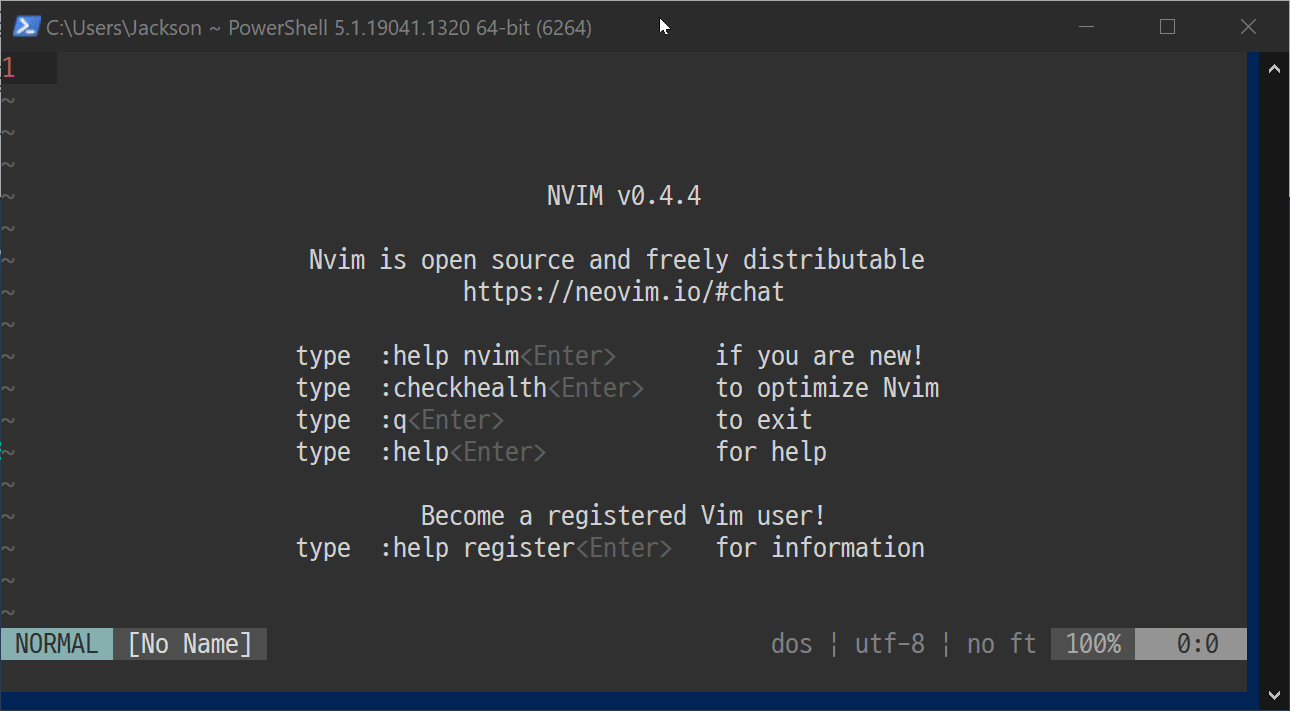Click the :q command text

tap(394, 420)
